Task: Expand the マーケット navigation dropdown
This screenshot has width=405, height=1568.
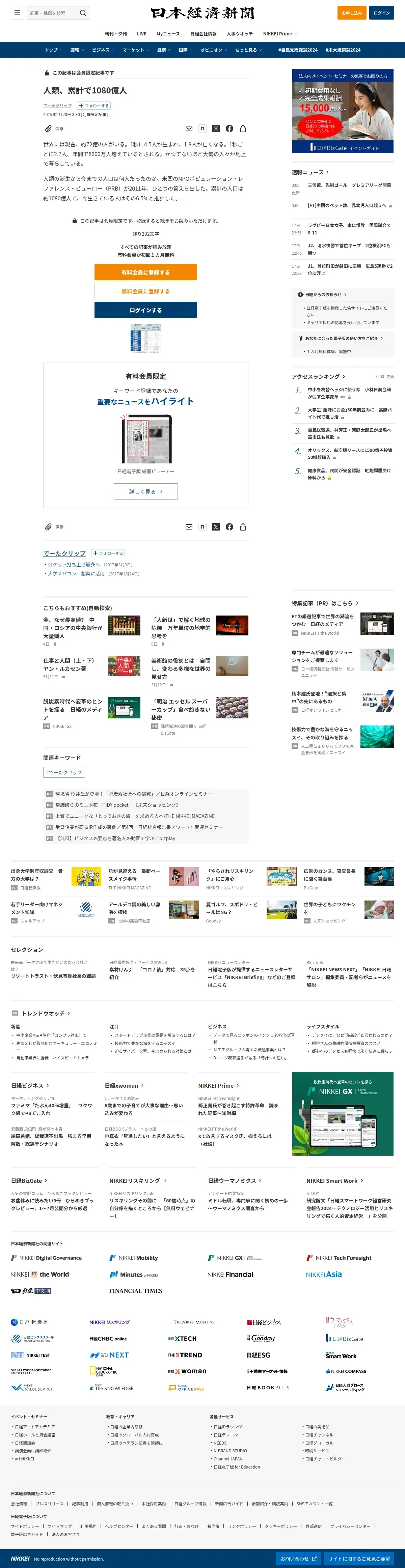Action: (136, 50)
